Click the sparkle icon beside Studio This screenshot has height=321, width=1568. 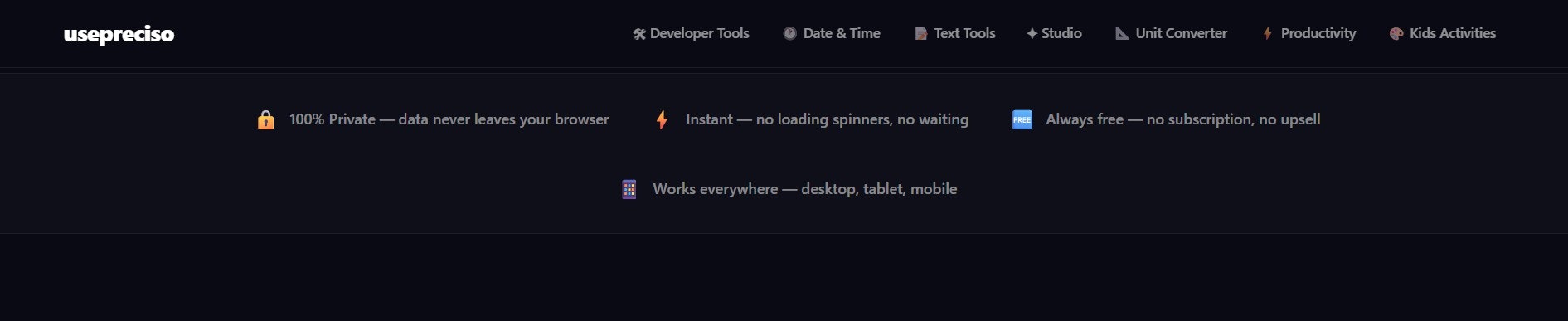click(x=1032, y=33)
